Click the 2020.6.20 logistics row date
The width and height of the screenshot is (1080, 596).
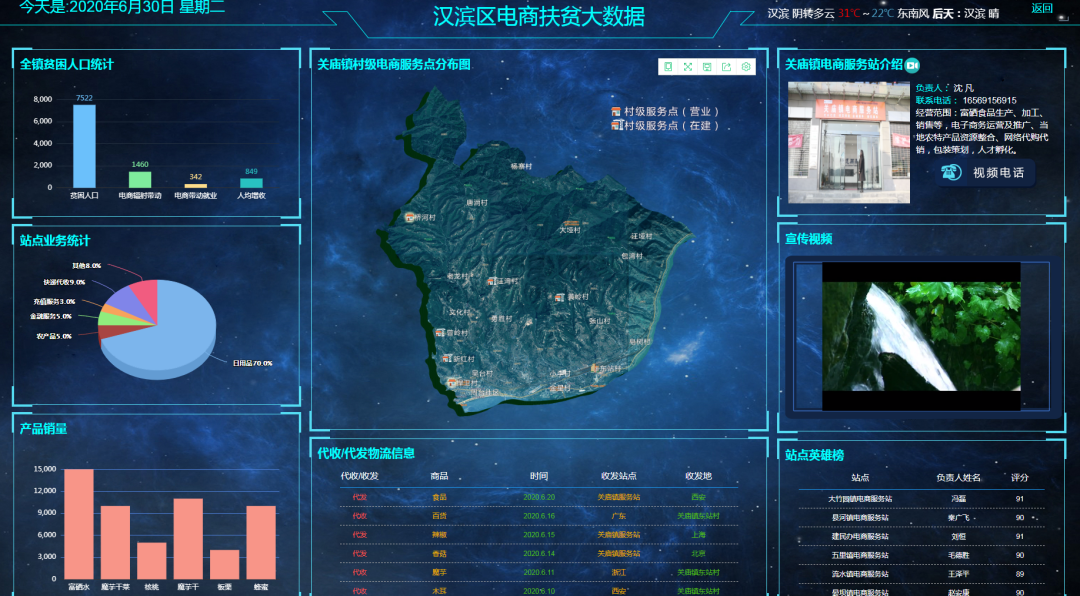(x=539, y=497)
